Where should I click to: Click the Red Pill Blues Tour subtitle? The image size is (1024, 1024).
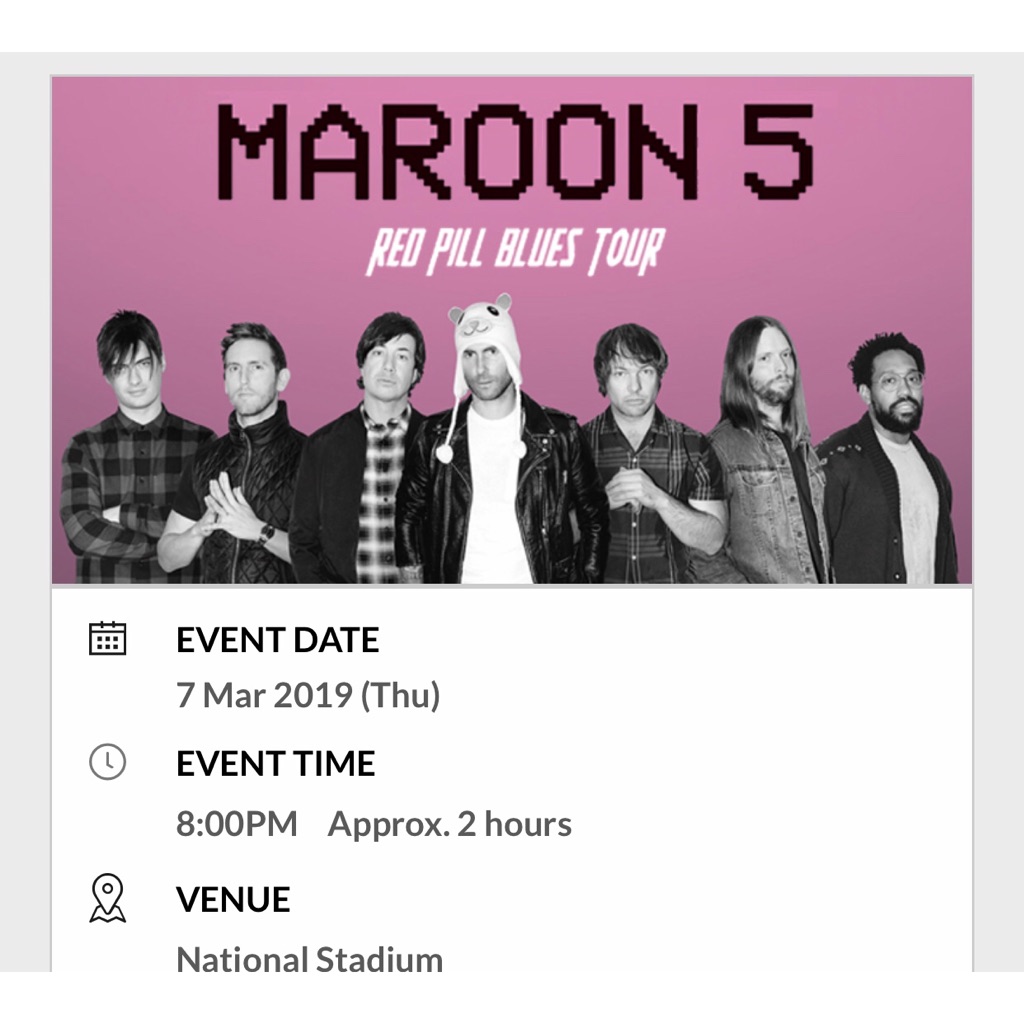pos(515,251)
